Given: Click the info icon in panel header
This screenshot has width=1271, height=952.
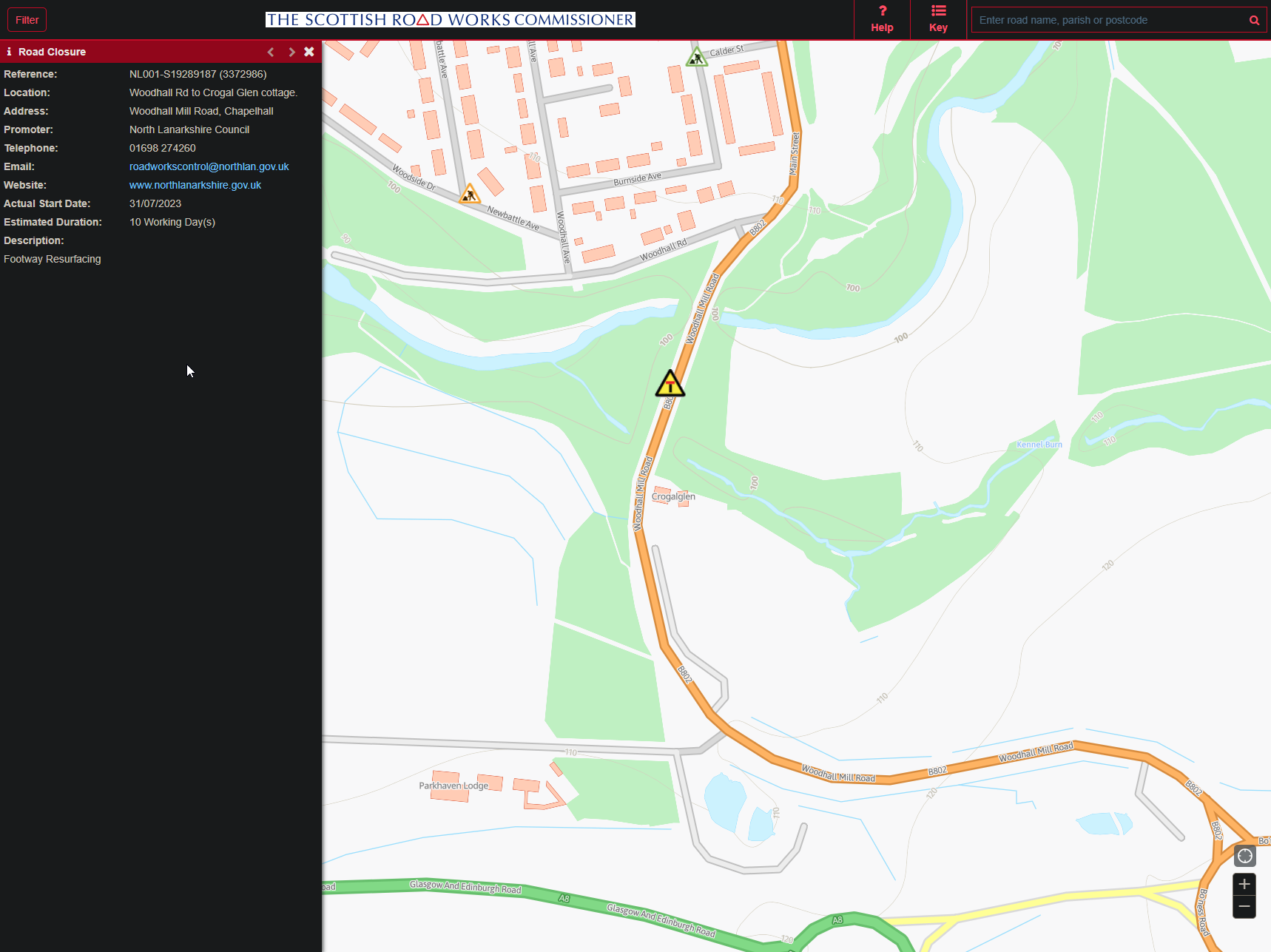Looking at the screenshot, I should (9, 52).
